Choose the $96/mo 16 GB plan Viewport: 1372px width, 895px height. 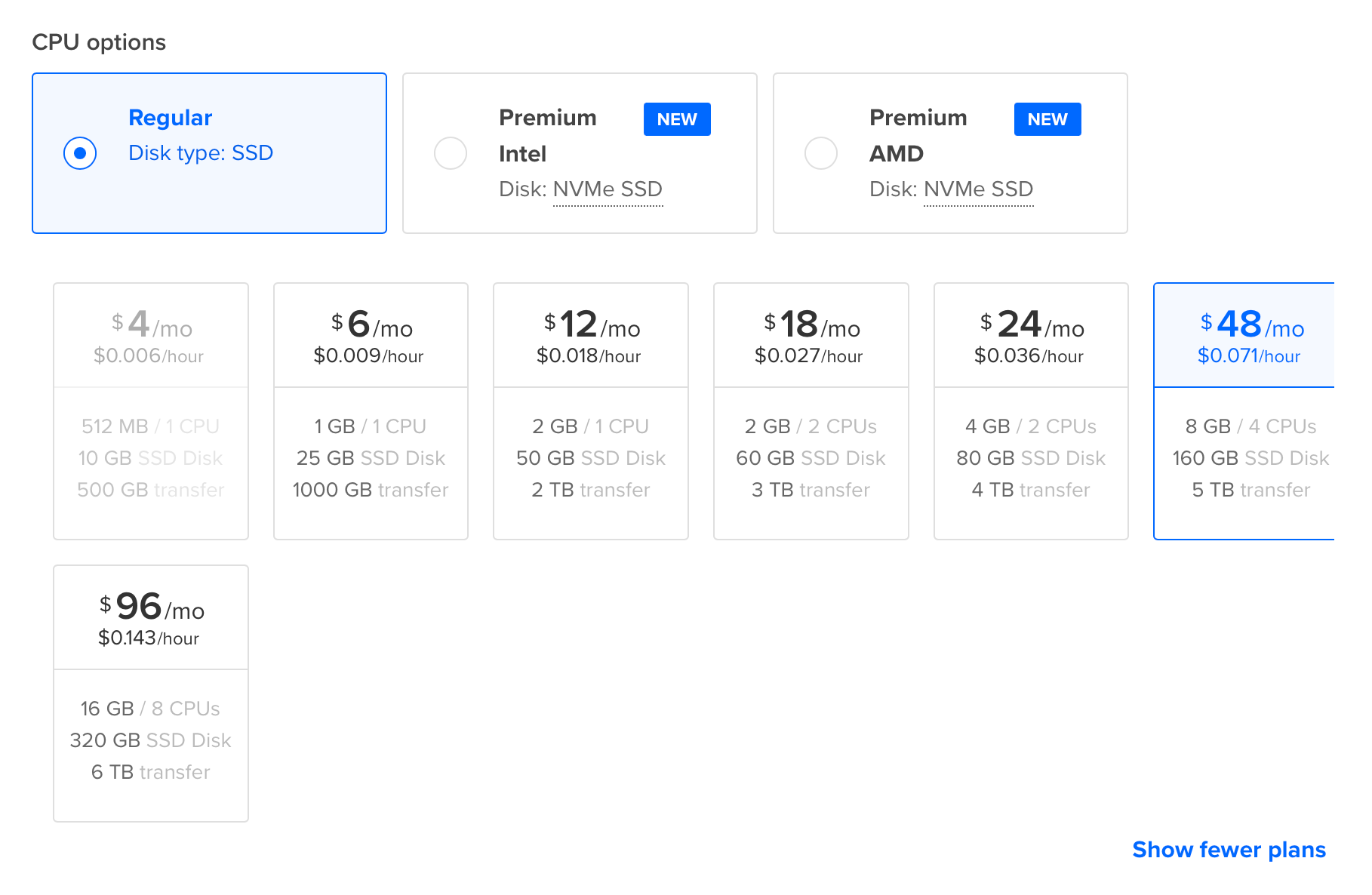(151, 693)
